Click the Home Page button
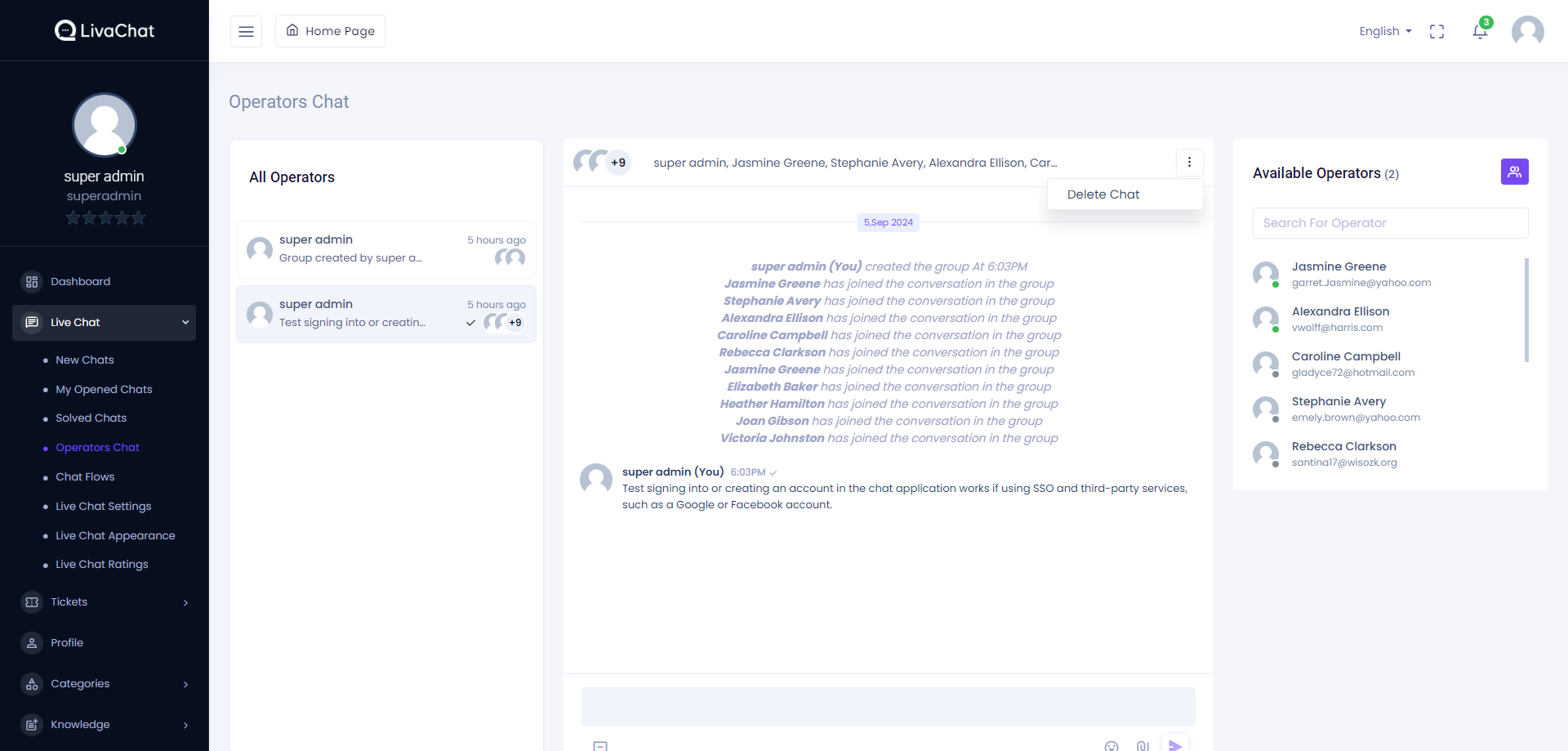The image size is (1568, 751). pos(330,31)
